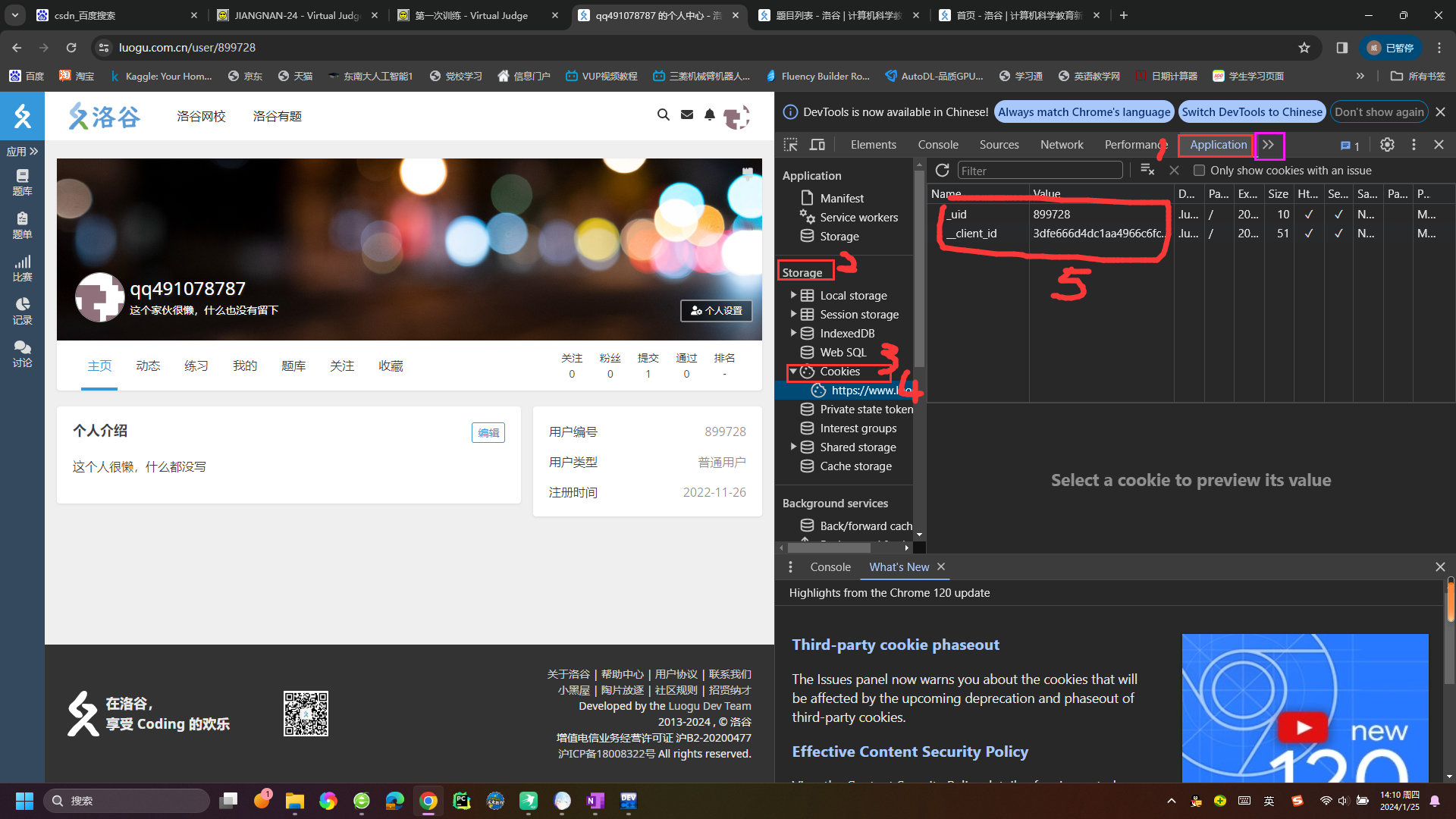Screen dimensions: 1456x819
Task: Click Switch DevTools to Chinese button
Action: click(1252, 112)
